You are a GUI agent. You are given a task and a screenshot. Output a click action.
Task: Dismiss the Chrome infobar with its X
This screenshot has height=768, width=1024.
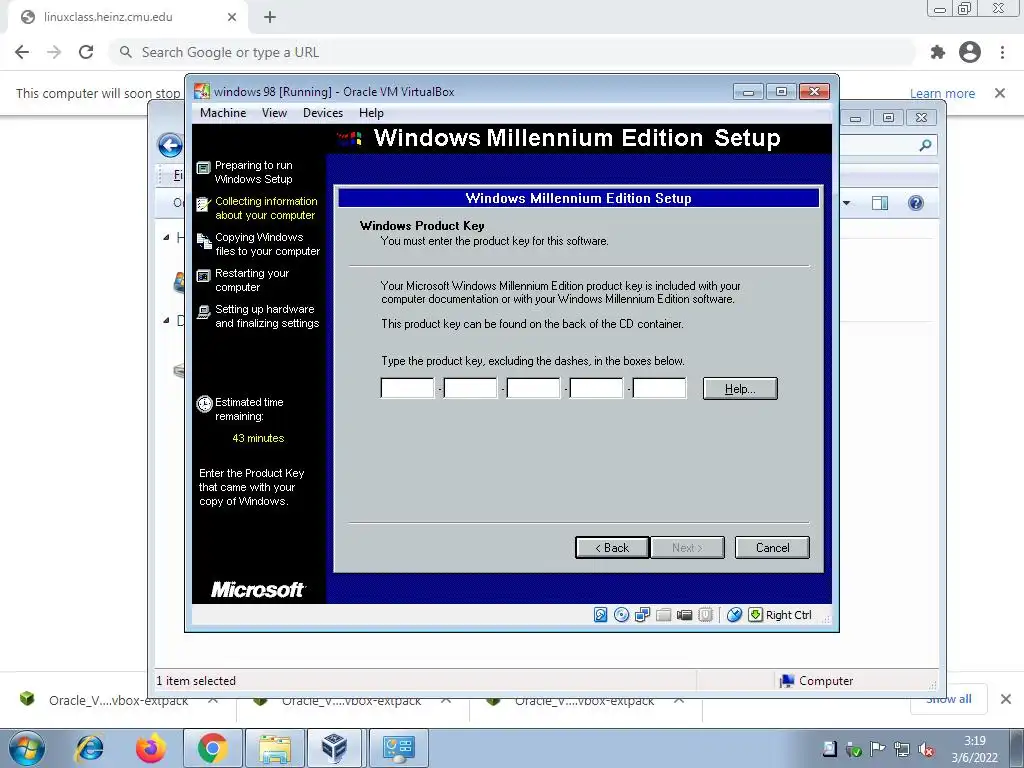point(999,93)
